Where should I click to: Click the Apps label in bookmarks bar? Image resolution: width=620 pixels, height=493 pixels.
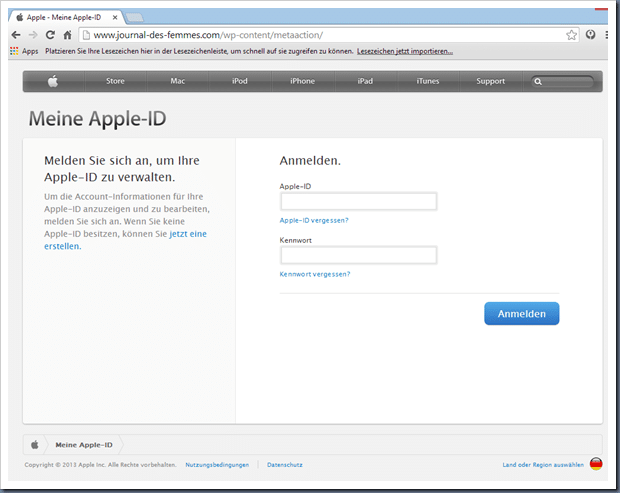coord(30,51)
